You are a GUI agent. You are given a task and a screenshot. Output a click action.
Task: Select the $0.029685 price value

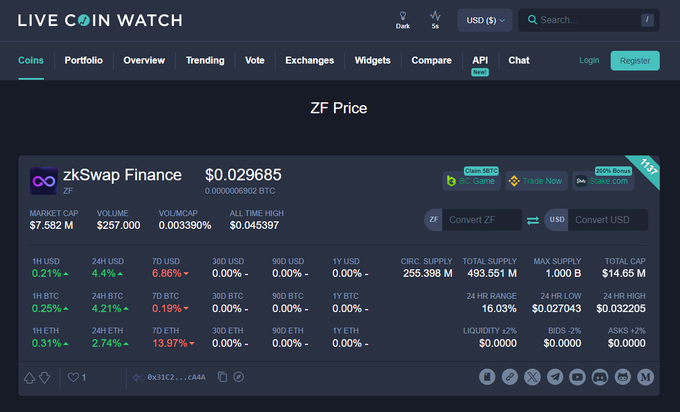(x=243, y=175)
